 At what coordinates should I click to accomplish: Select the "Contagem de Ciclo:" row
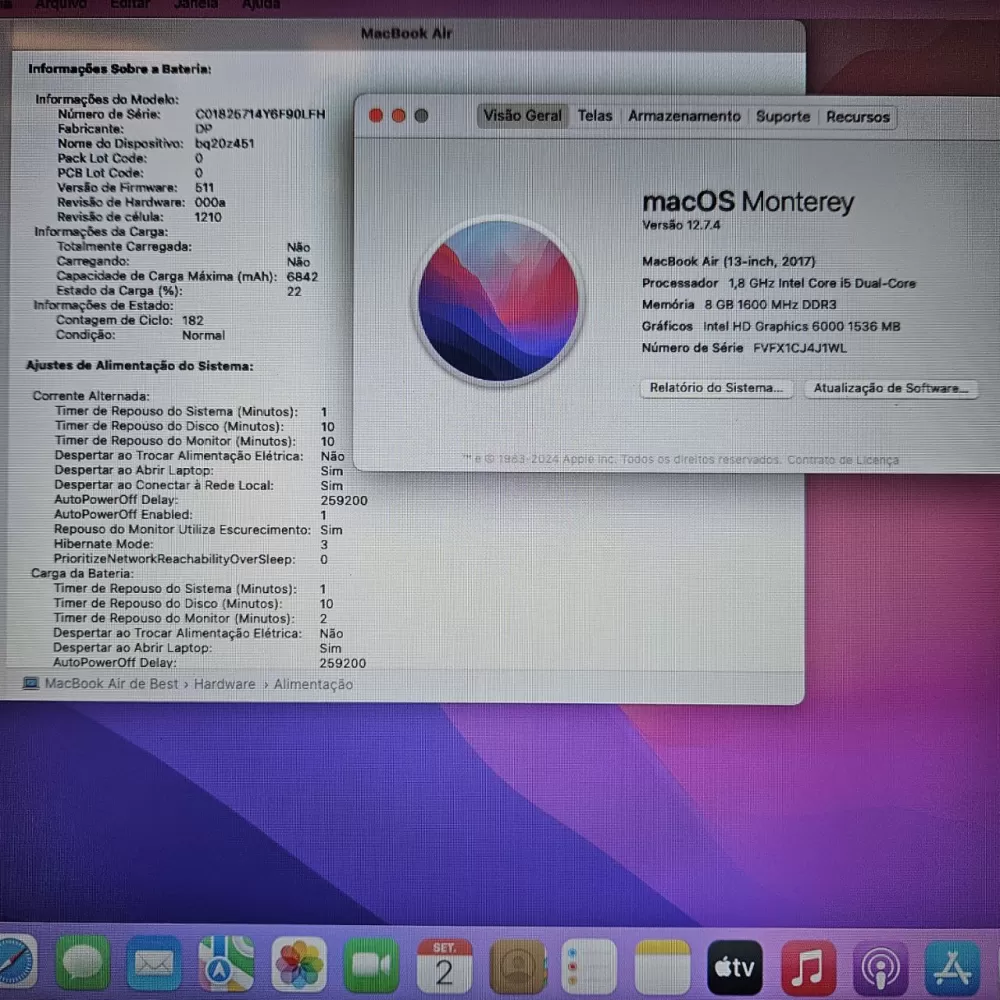pyautogui.click(x=129, y=320)
